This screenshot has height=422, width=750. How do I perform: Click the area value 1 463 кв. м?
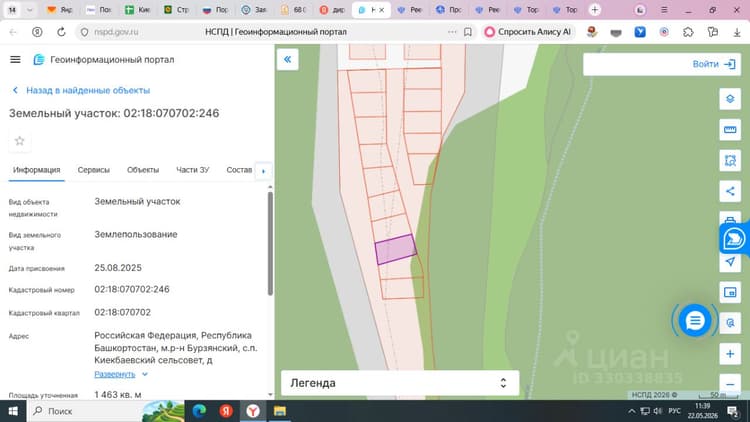[x=118, y=395]
